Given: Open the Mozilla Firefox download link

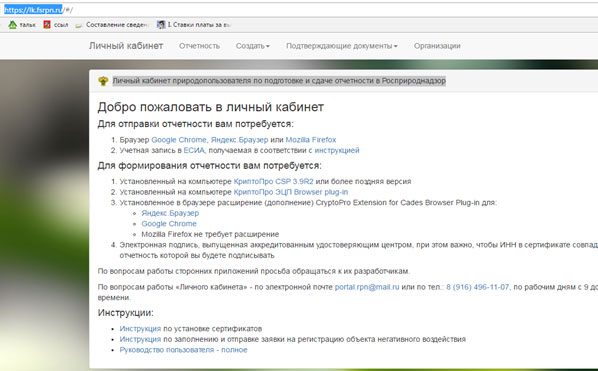Looking at the screenshot, I should point(311,140).
